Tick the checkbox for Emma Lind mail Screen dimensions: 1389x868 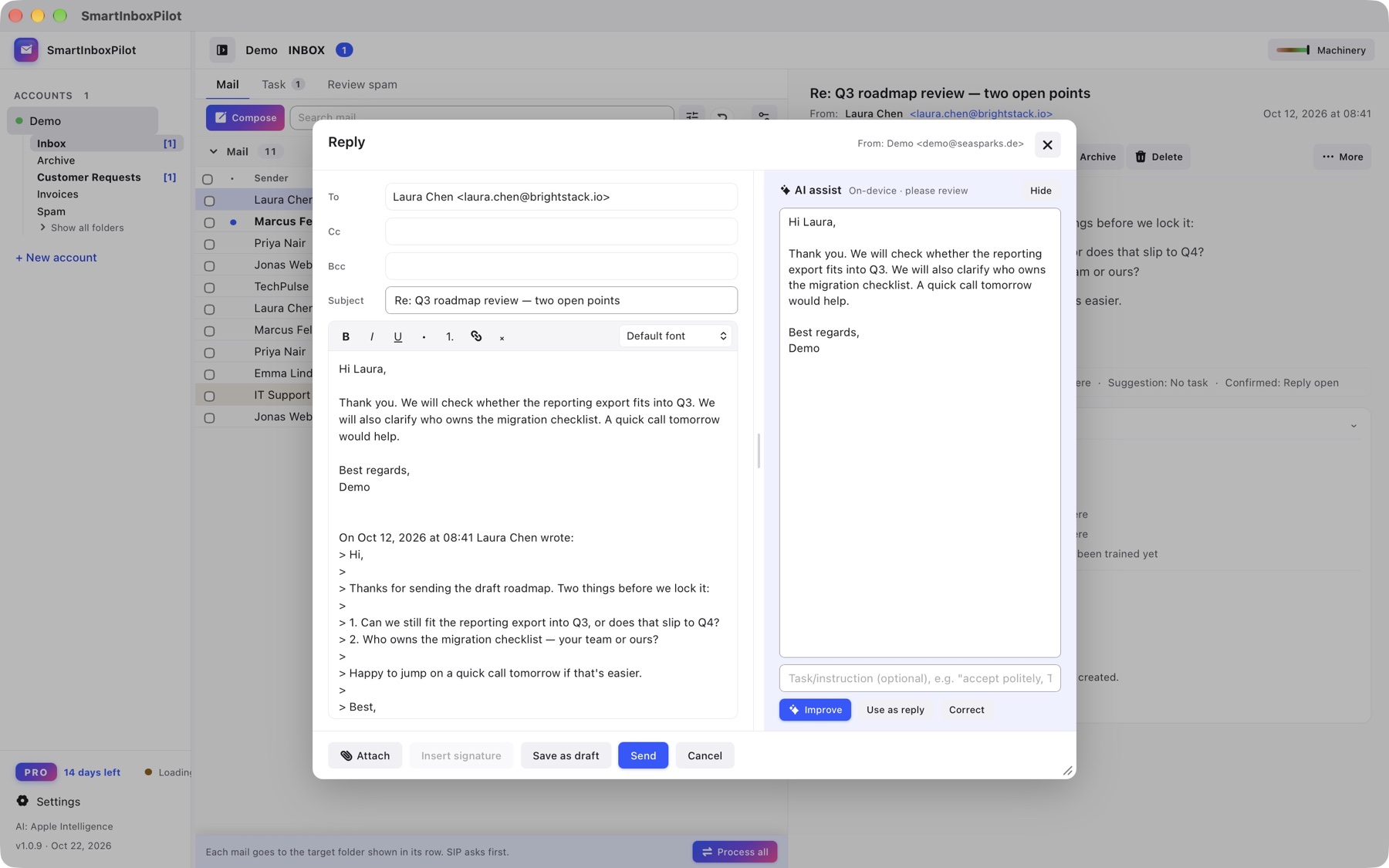[209, 374]
